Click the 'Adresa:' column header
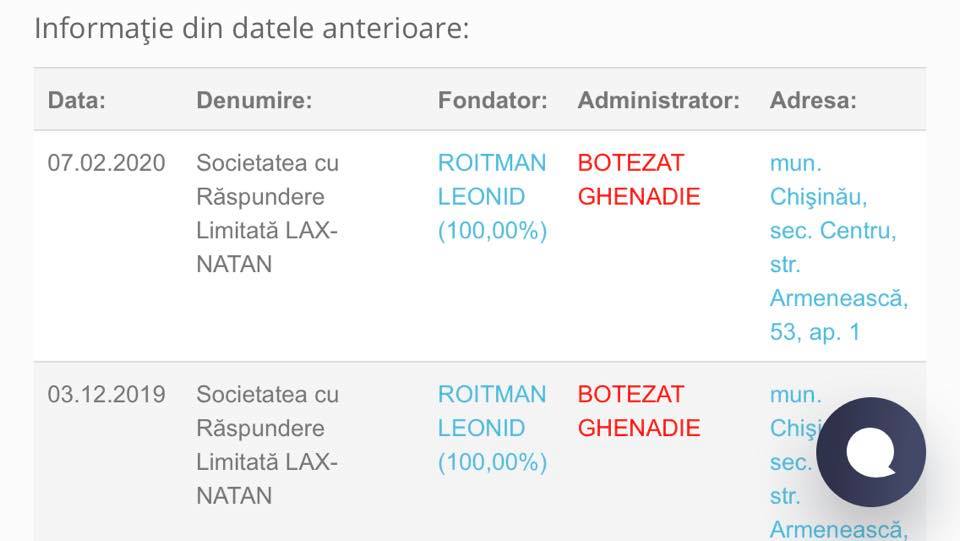The width and height of the screenshot is (960, 541). click(x=812, y=100)
